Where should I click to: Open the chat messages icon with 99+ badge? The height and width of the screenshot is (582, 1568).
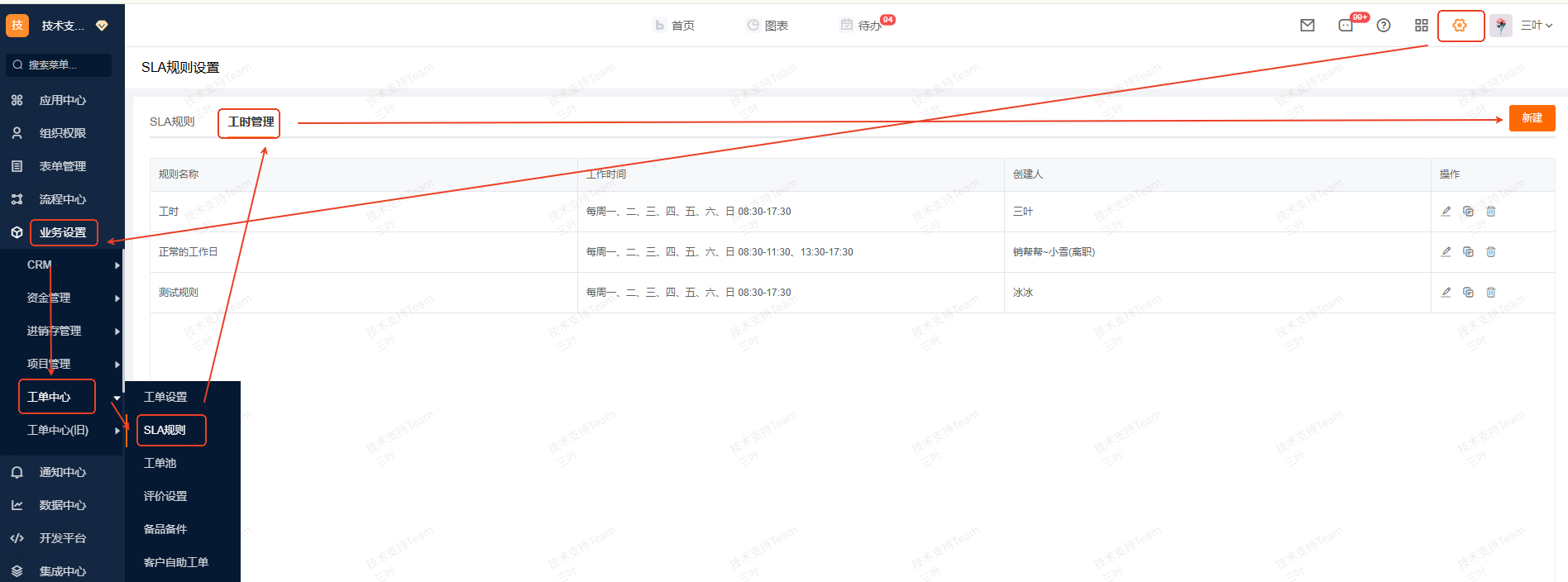(1346, 26)
